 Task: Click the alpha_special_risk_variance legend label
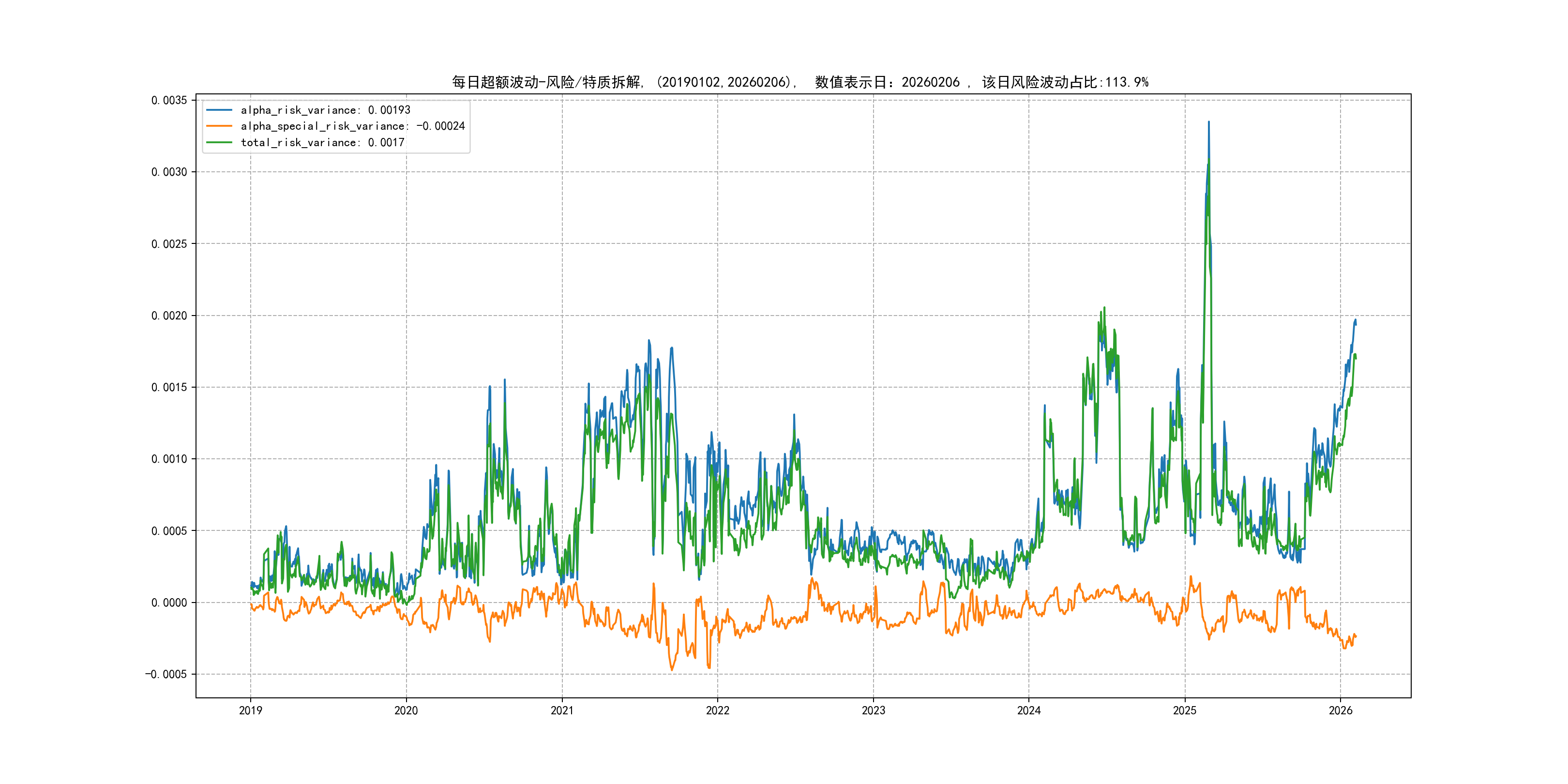(352, 126)
